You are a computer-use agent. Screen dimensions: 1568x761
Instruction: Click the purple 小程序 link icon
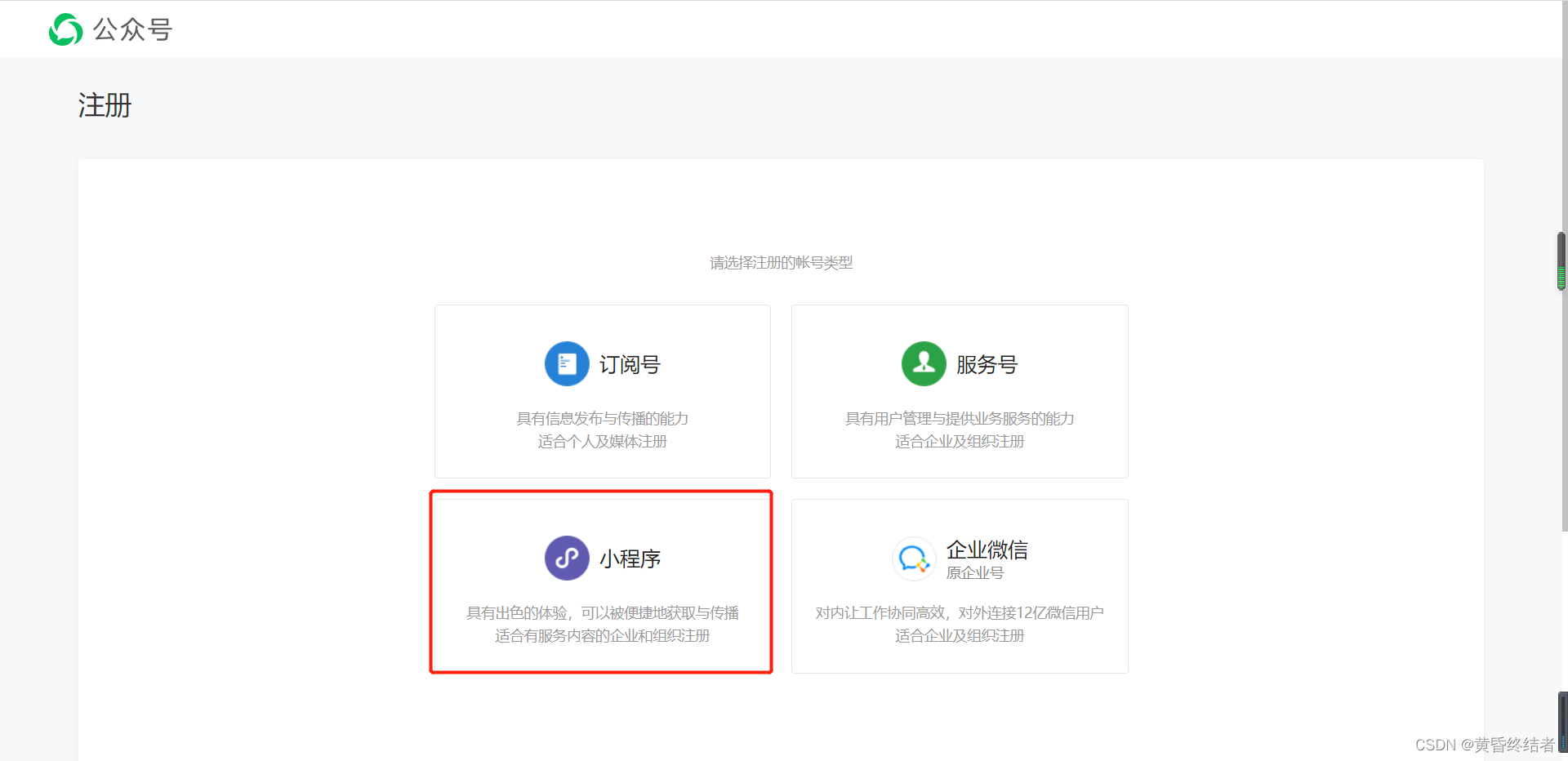tap(567, 558)
